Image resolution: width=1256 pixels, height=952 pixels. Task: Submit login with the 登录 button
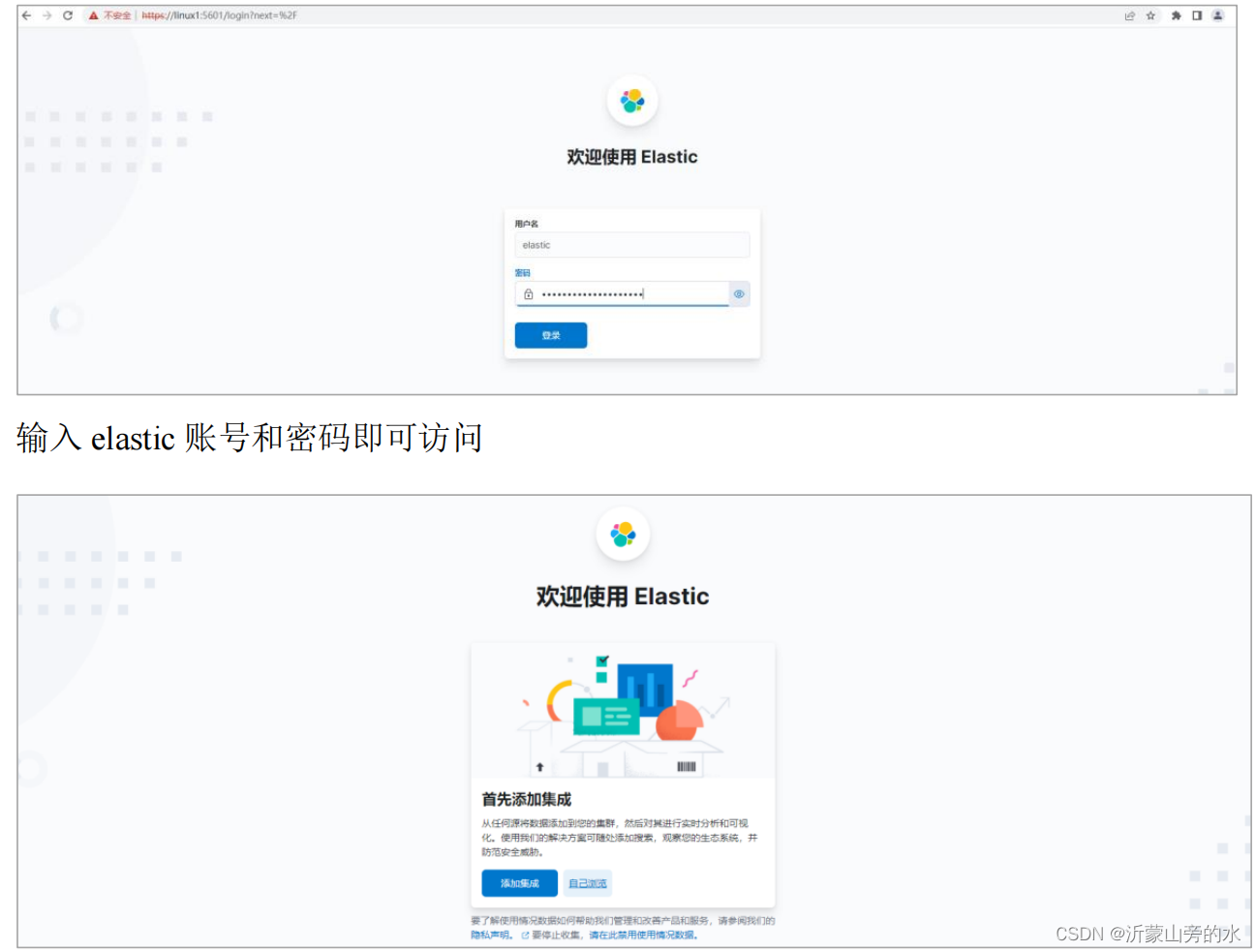551,335
